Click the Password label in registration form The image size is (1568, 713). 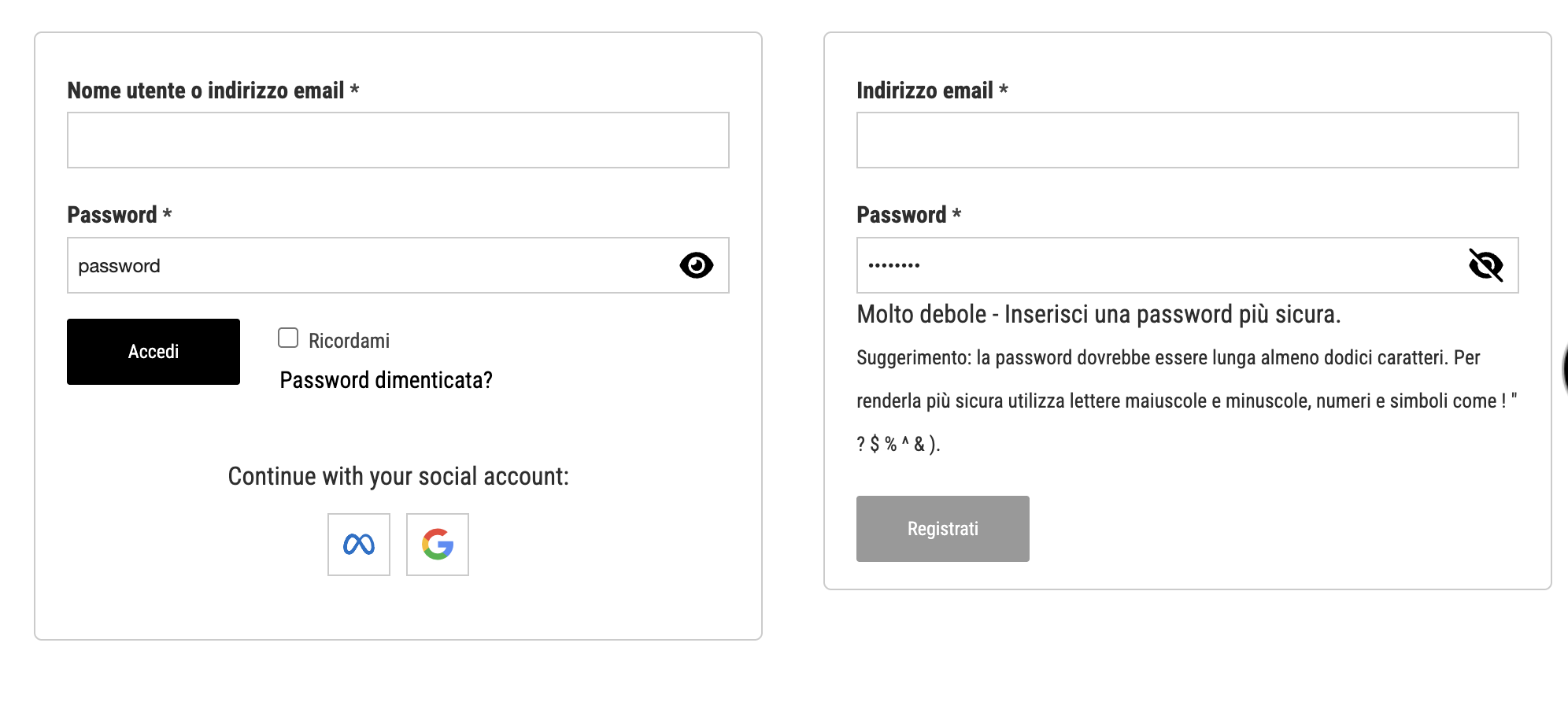902,215
